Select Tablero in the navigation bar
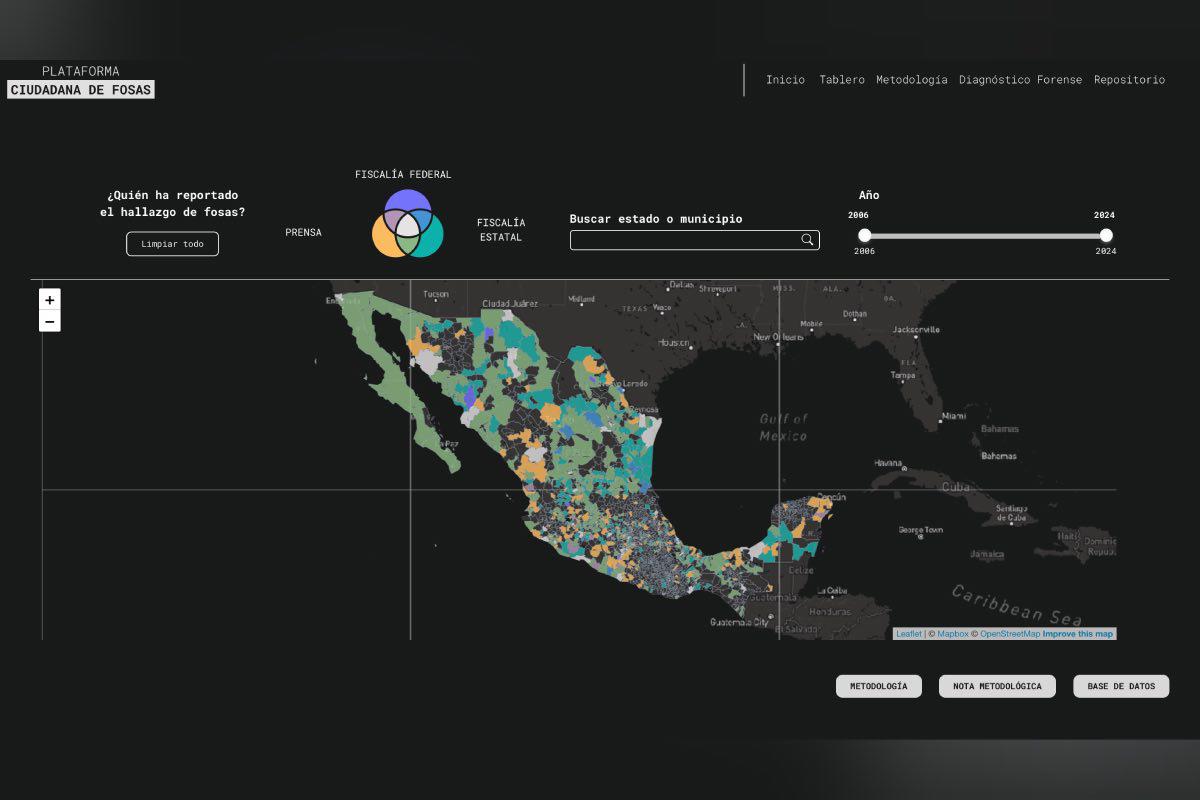The width and height of the screenshot is (1200, 800). 842,79
